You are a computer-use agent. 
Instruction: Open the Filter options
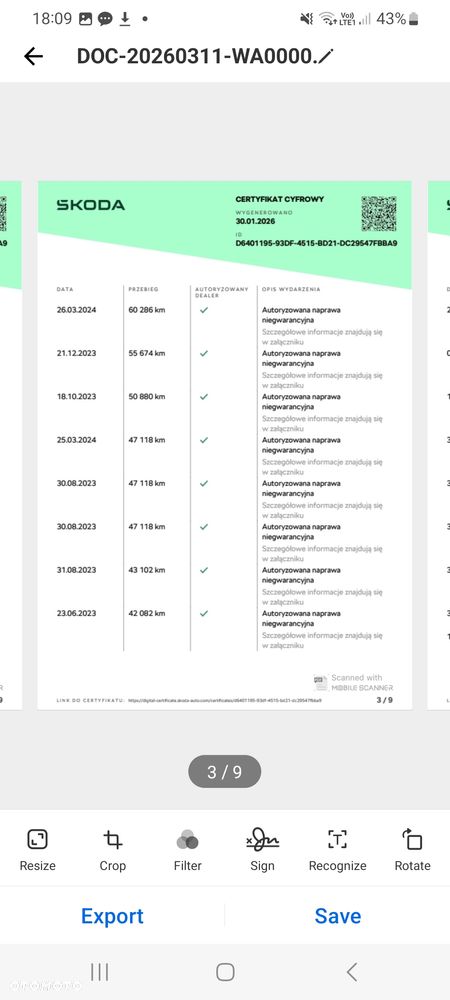tap(187, 850)
